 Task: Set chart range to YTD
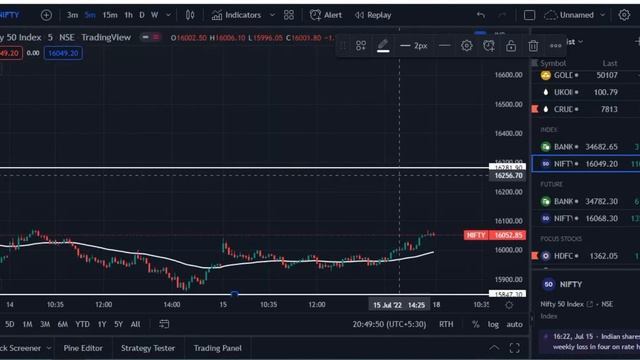coord(82,324)
